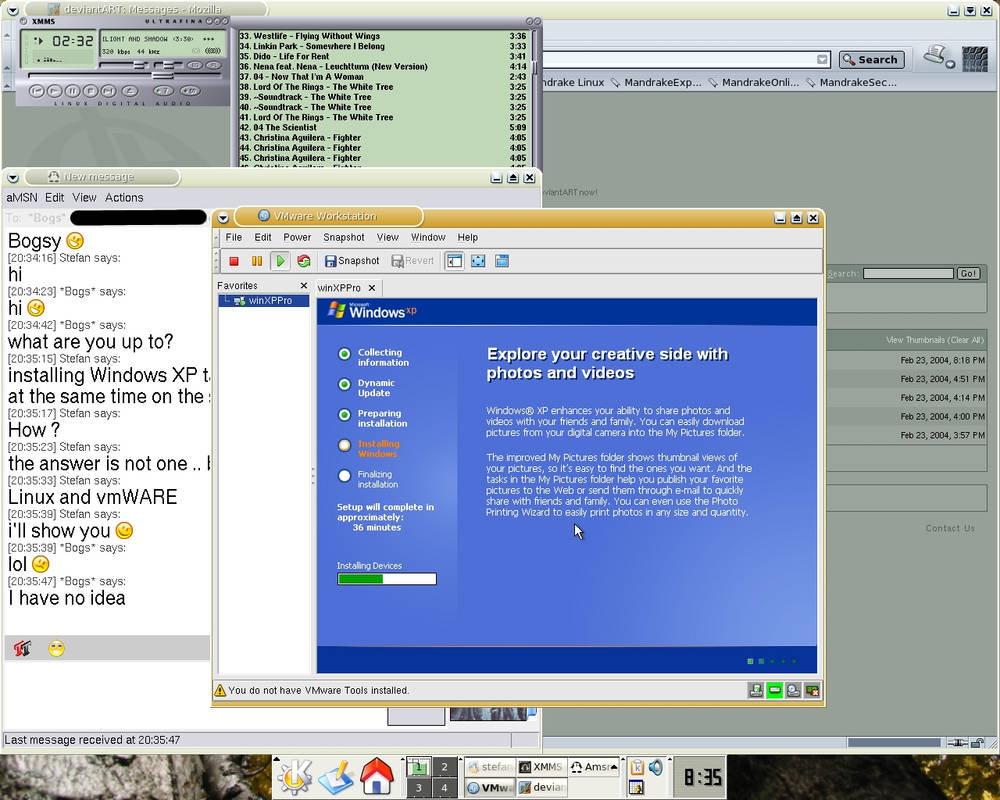Suspend the VM using the yellow pause icon
1000x800 pixels.
point(256,261)
